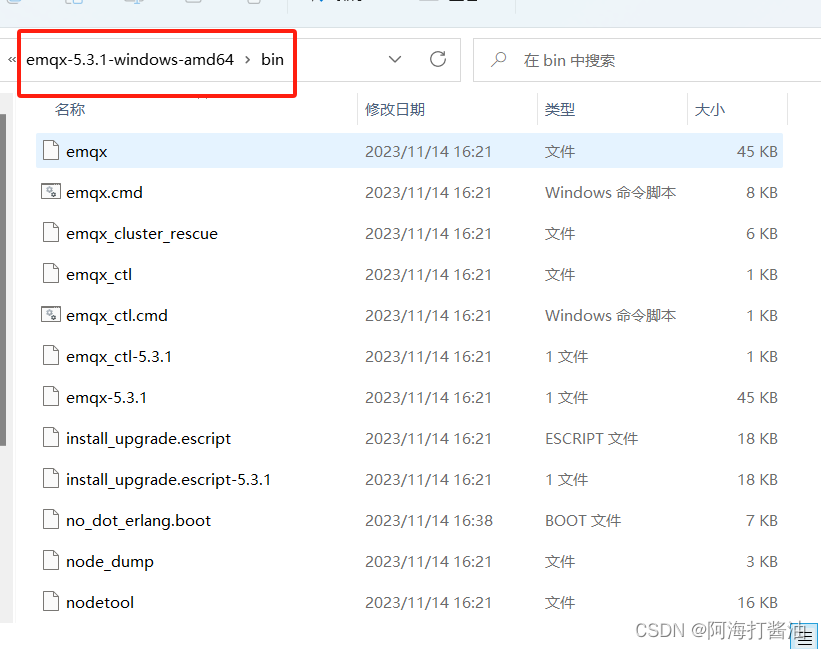Click the emqx_ctl file icon
The image size is (821, 649).
[x=51, y=274]
